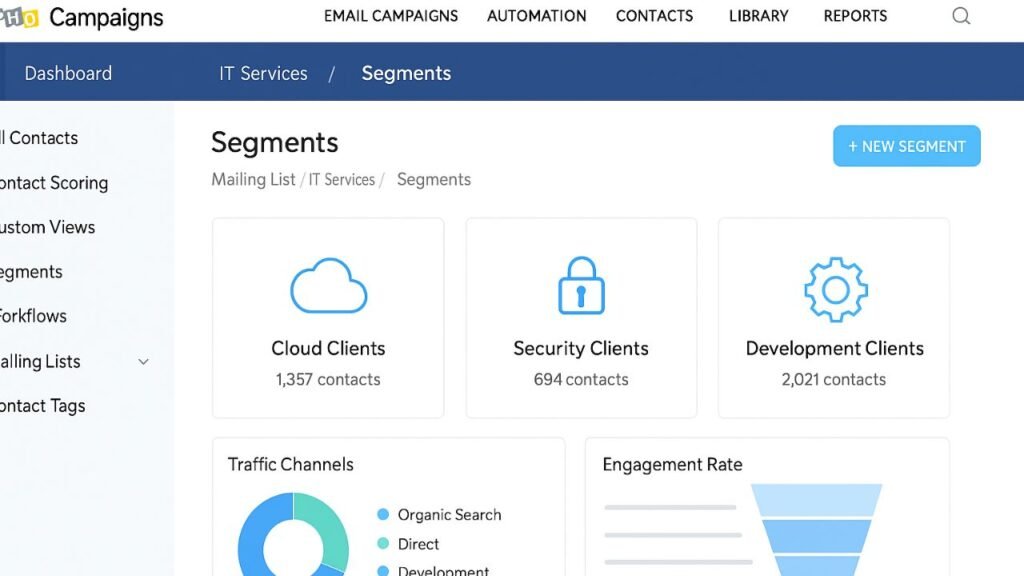
Task: Click the Engagement Rate card title
Action: (x=672, y=464)
